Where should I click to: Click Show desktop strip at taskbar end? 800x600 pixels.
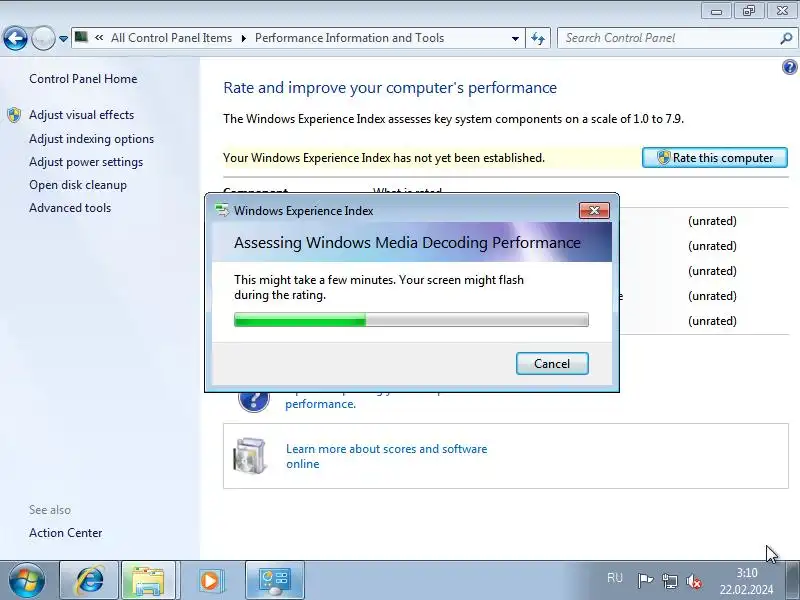click(792, 581)
